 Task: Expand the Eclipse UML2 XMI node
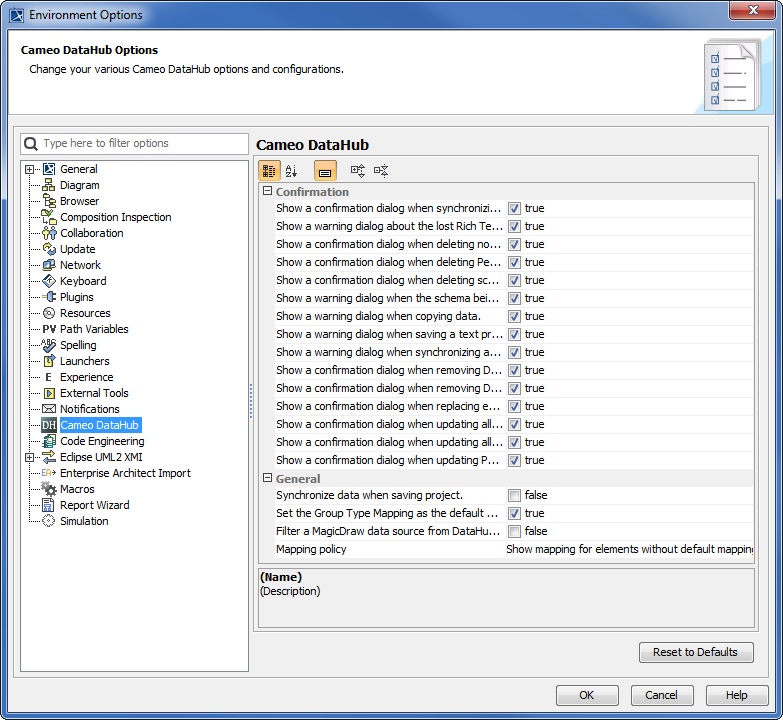(x=29, y=457)
